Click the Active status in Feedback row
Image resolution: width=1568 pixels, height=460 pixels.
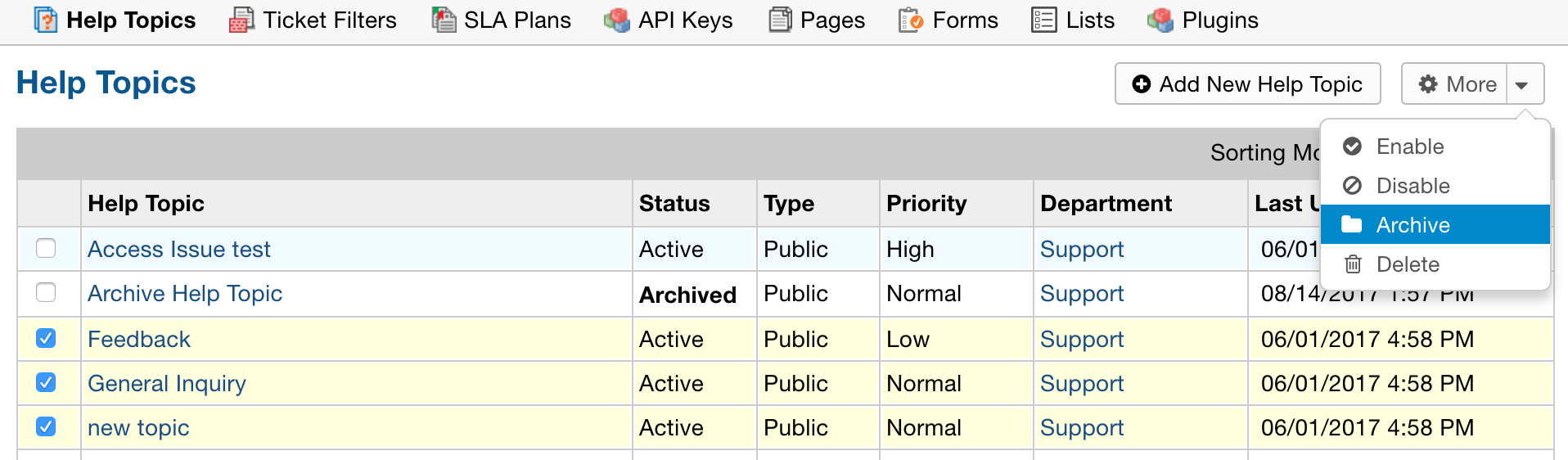[671, 339]
